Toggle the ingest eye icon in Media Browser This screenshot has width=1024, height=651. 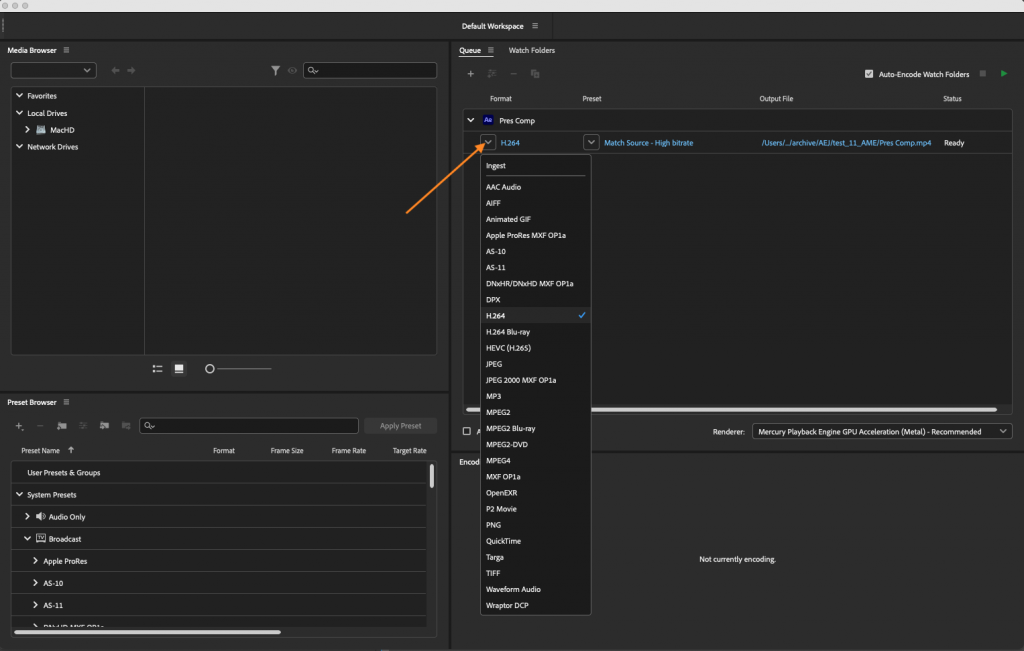292,70
